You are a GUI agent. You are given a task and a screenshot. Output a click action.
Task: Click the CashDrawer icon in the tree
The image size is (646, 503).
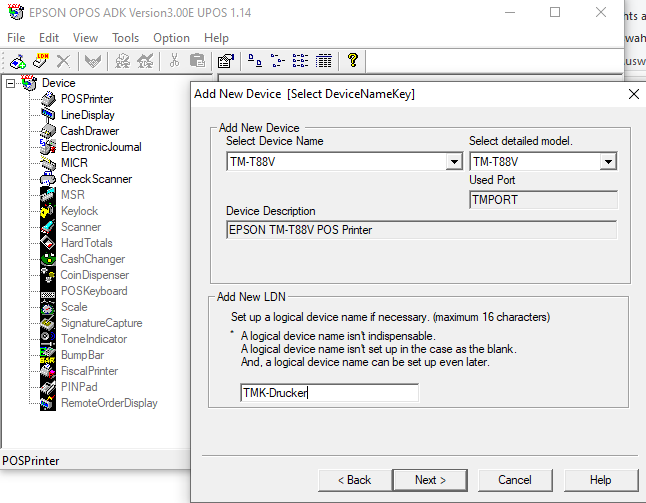tap(48, 131)
